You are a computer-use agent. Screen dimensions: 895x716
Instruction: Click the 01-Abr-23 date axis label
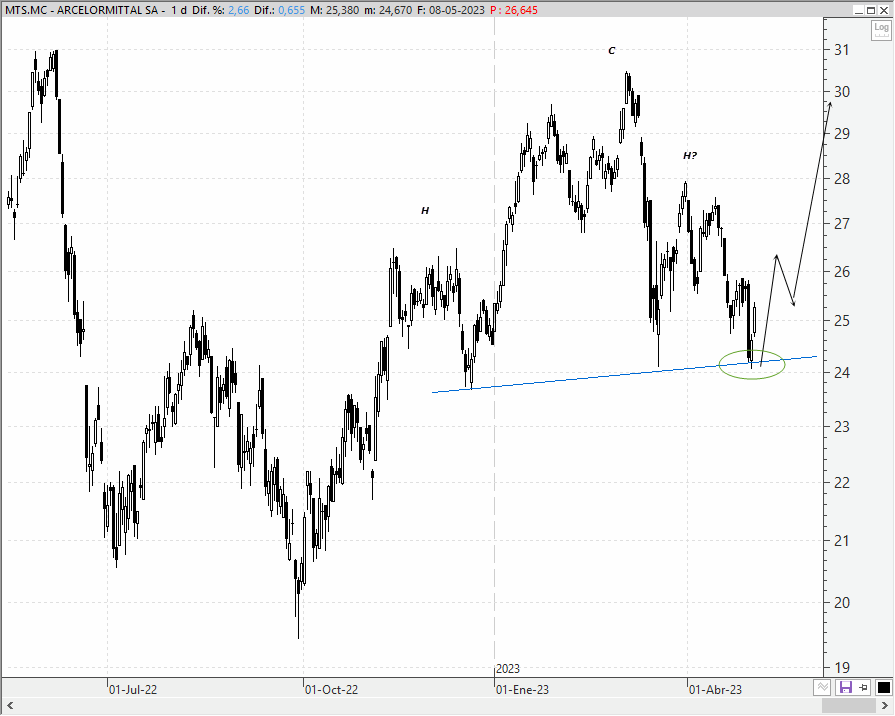(x=715, y=689)
